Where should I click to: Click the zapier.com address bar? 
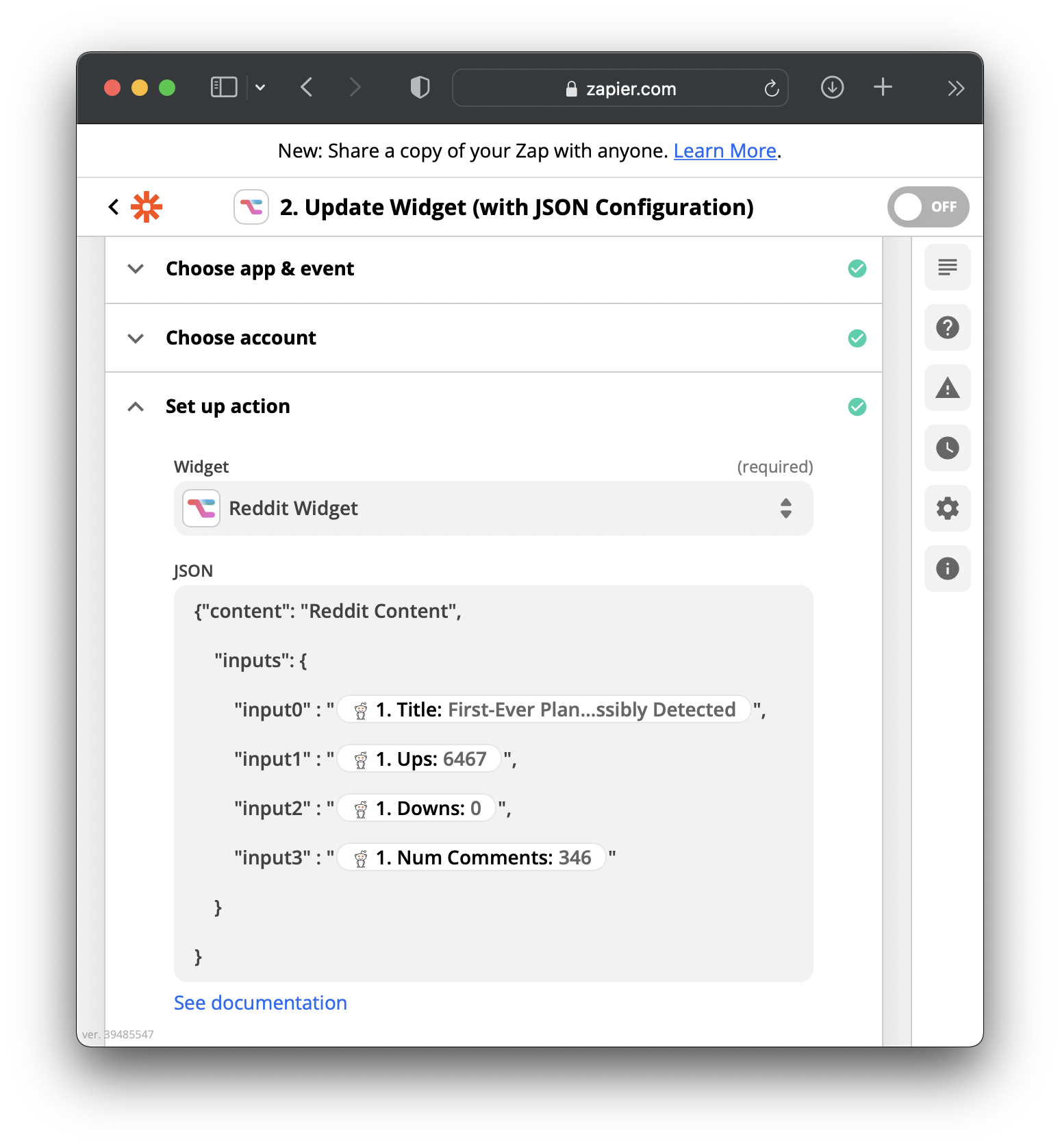(x=620, y=88)
